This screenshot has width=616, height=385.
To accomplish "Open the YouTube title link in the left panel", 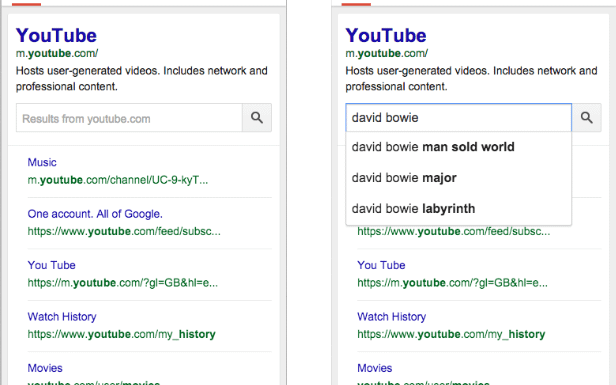I will click(x=56, y=35).
